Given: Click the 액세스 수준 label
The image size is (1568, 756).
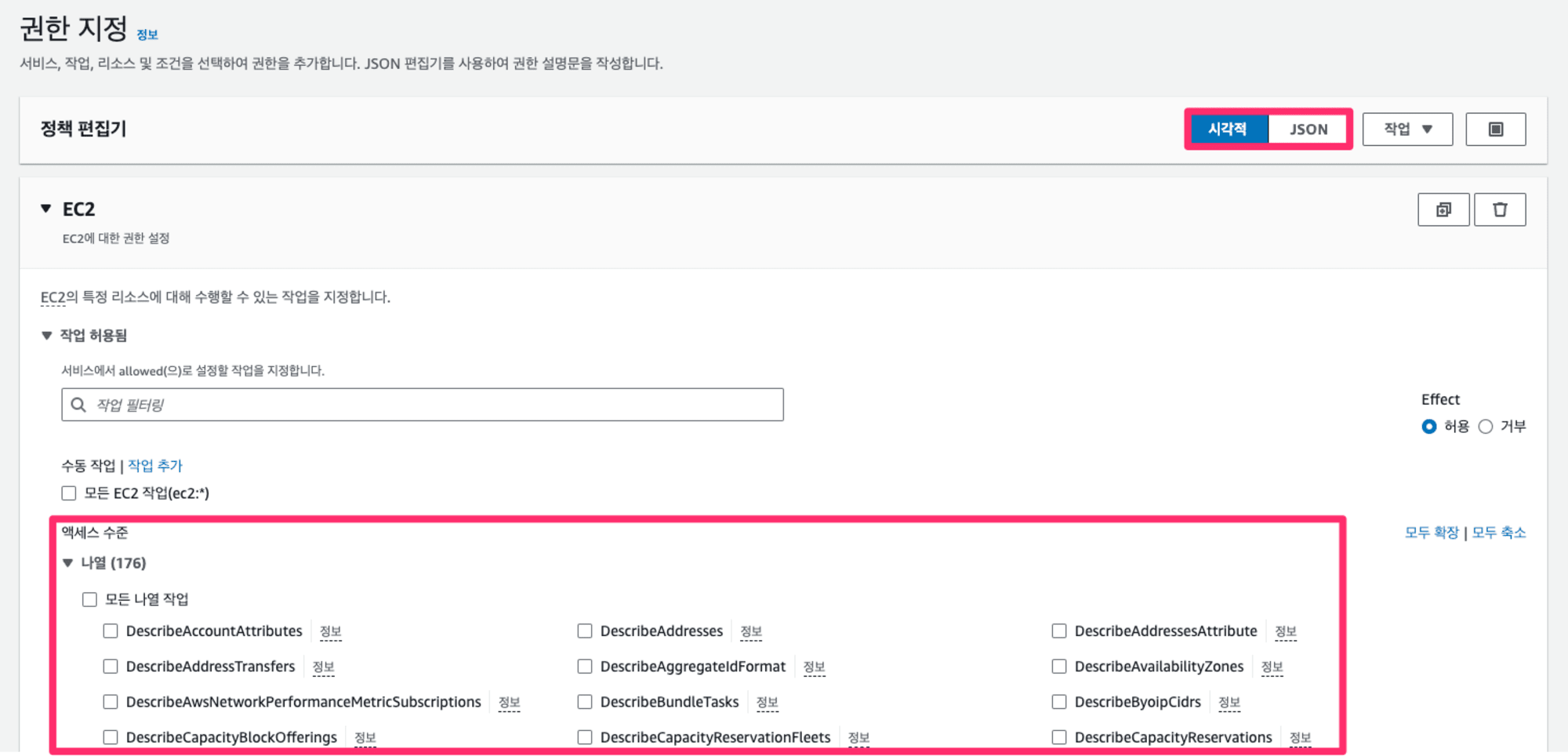Looking at the screenshot, I should (95, 532).
